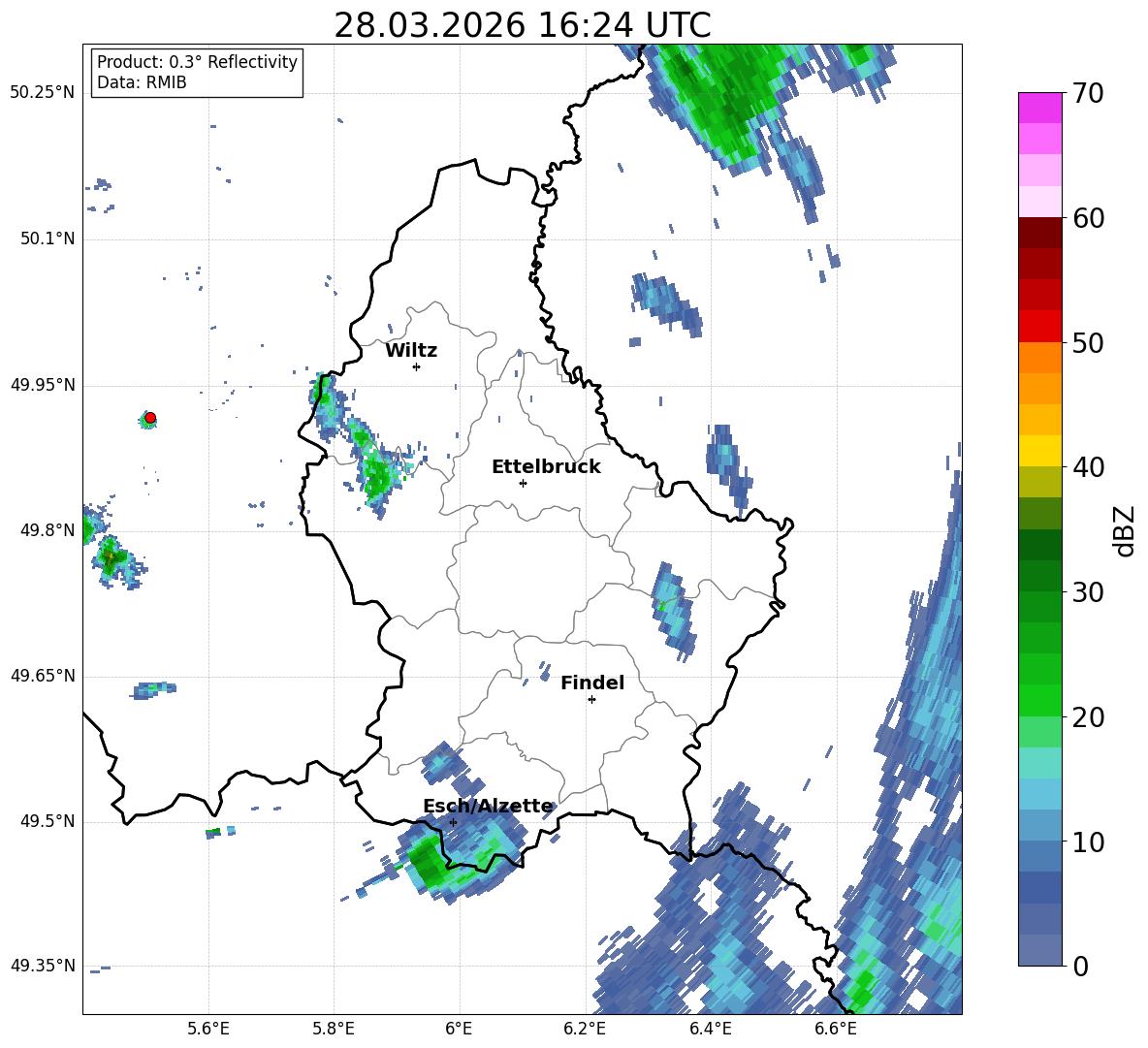Click the colorbar 60 tick label
Screen dimensions: 1148x1048
point(1089,218)
